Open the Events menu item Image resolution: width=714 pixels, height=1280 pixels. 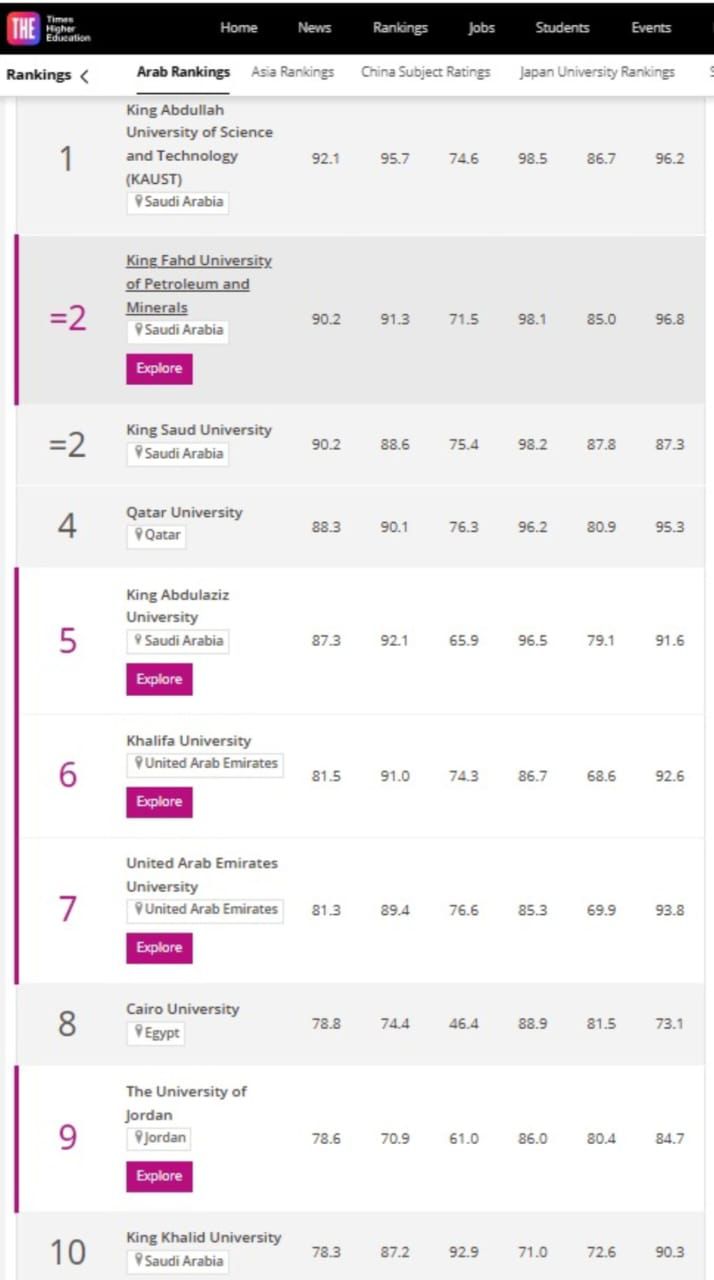651,28
